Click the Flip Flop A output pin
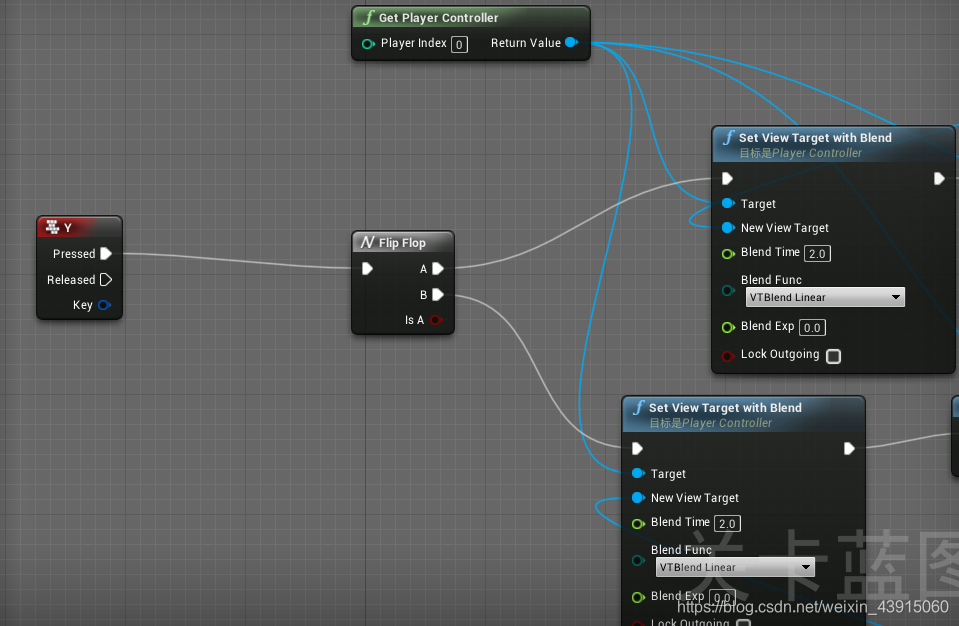Image resolution: width=959 pixels, height=626 pixels. [438, 269]
